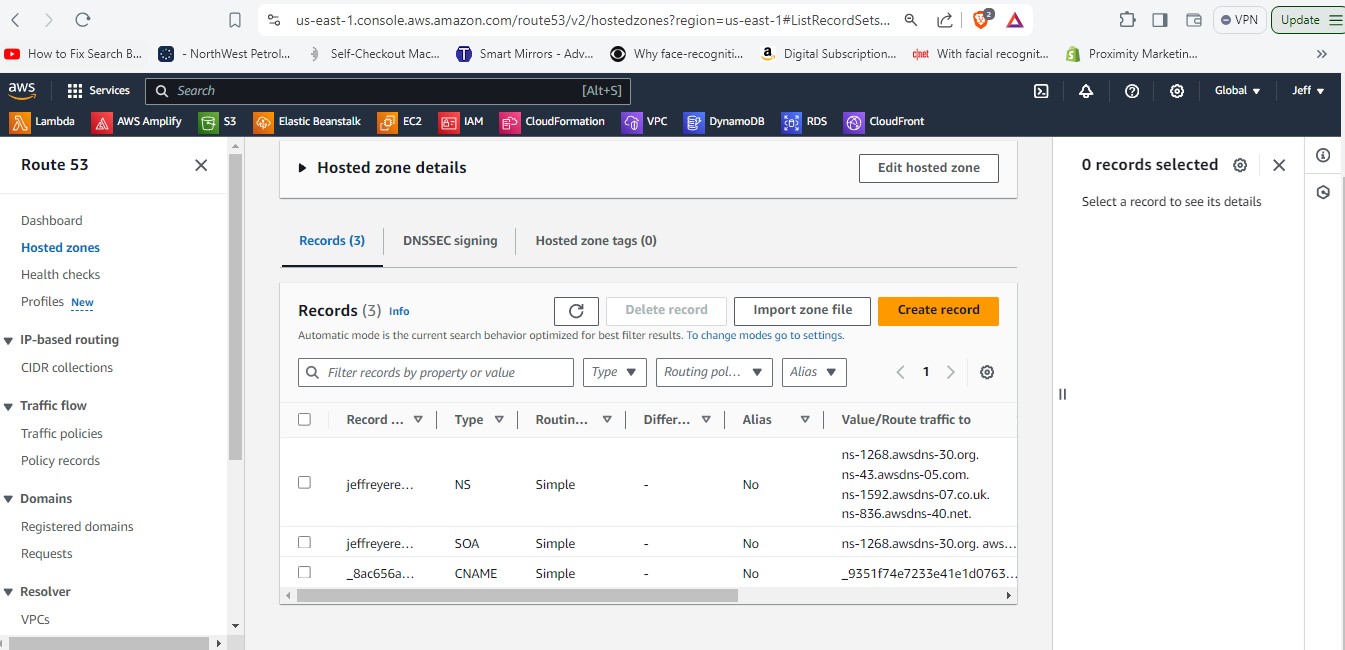Open records table preferences gear
Viewport: 1345px width, 650px height.
coord(987,372)
